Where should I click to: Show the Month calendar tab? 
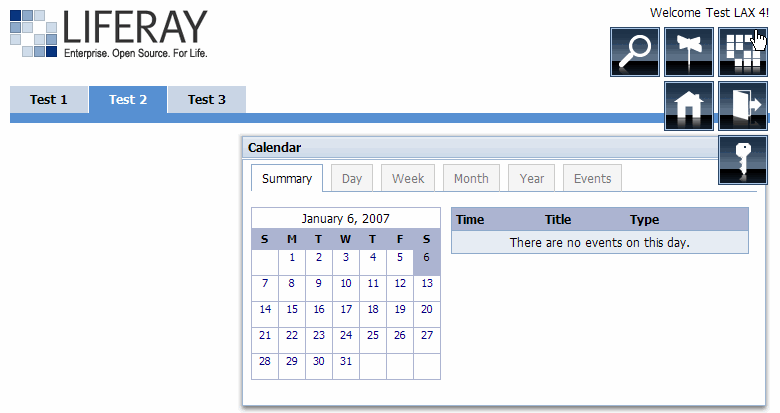[471, 179]
